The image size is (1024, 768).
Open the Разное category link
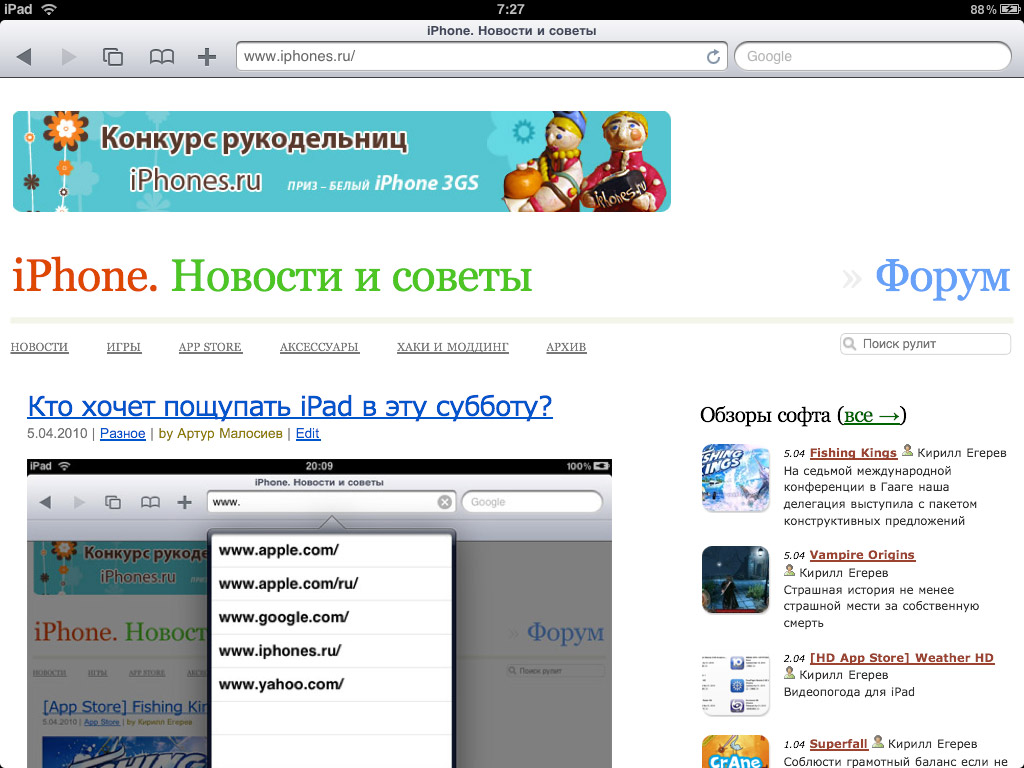[123, 434]
